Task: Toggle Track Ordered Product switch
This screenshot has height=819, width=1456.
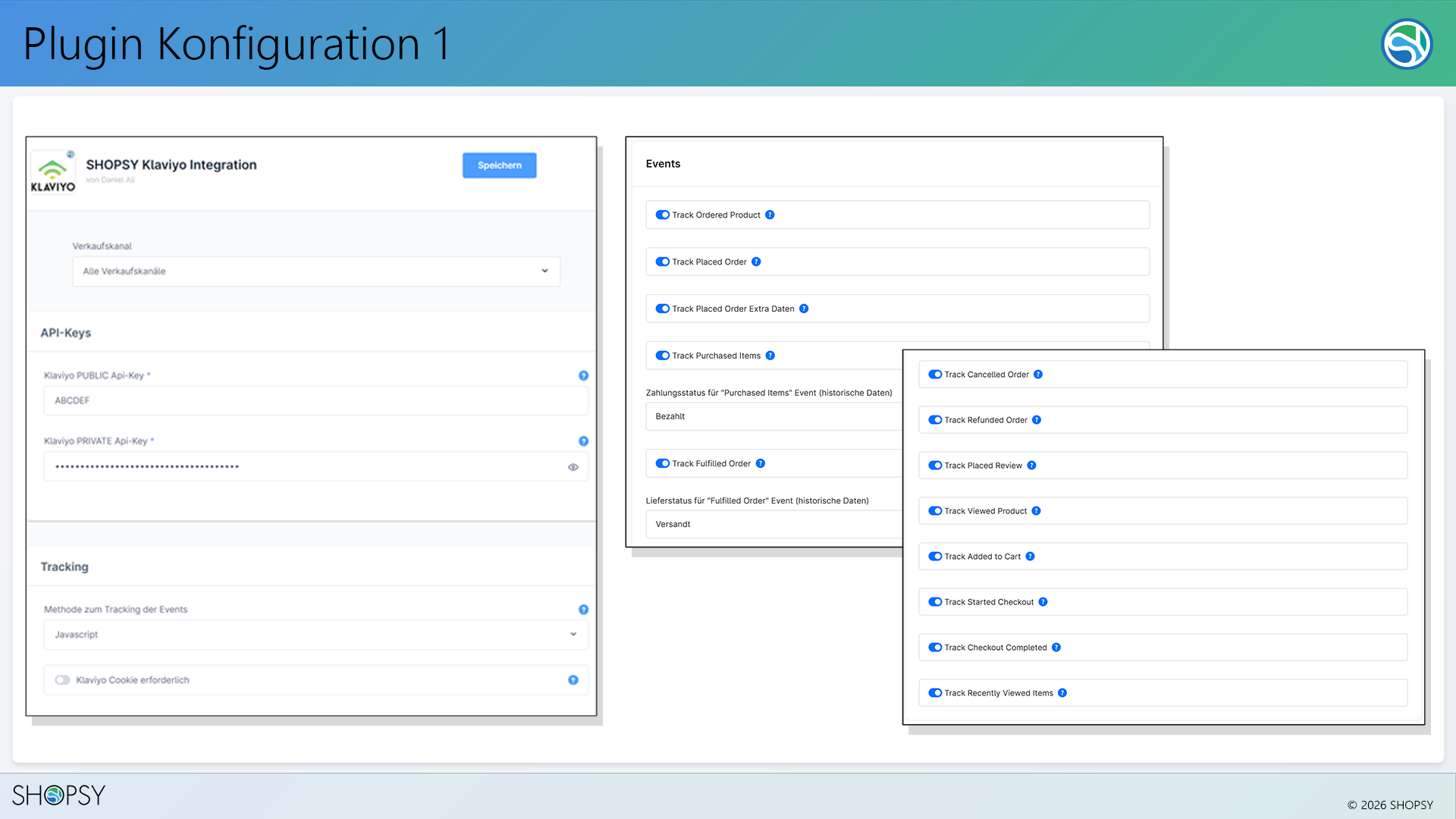Action: point(663,215)
